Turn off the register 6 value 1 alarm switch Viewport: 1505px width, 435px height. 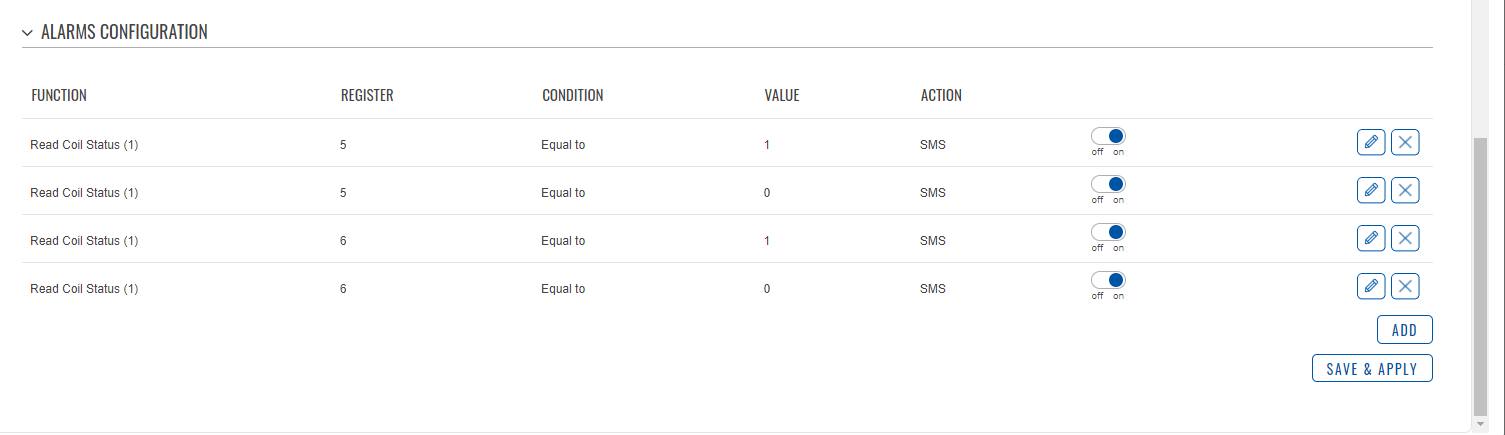click(x=1108, y=232)
